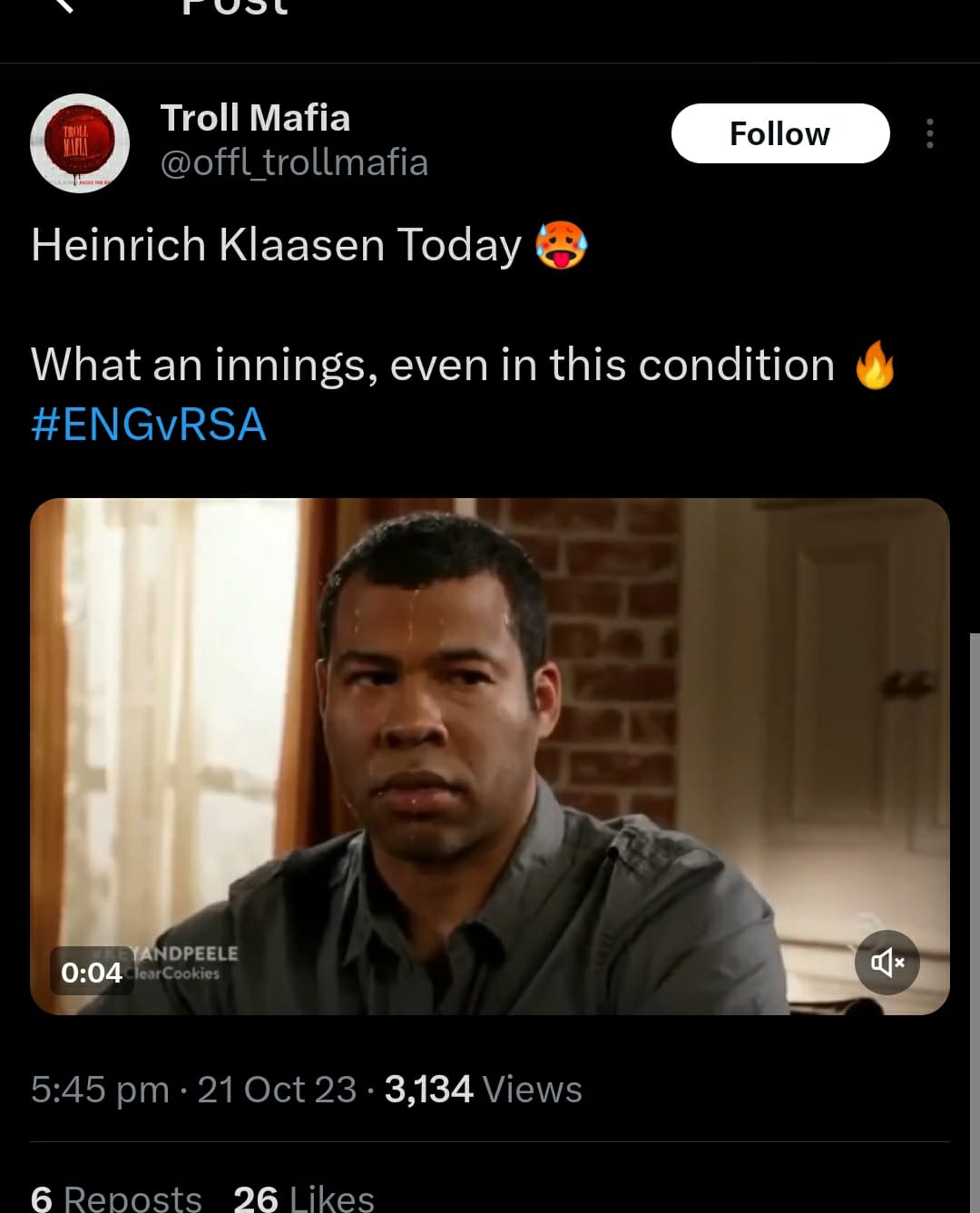The height and width of the screenshot is (1213, 980).
Task: Tap the back arrow at top
Action: 62,5
